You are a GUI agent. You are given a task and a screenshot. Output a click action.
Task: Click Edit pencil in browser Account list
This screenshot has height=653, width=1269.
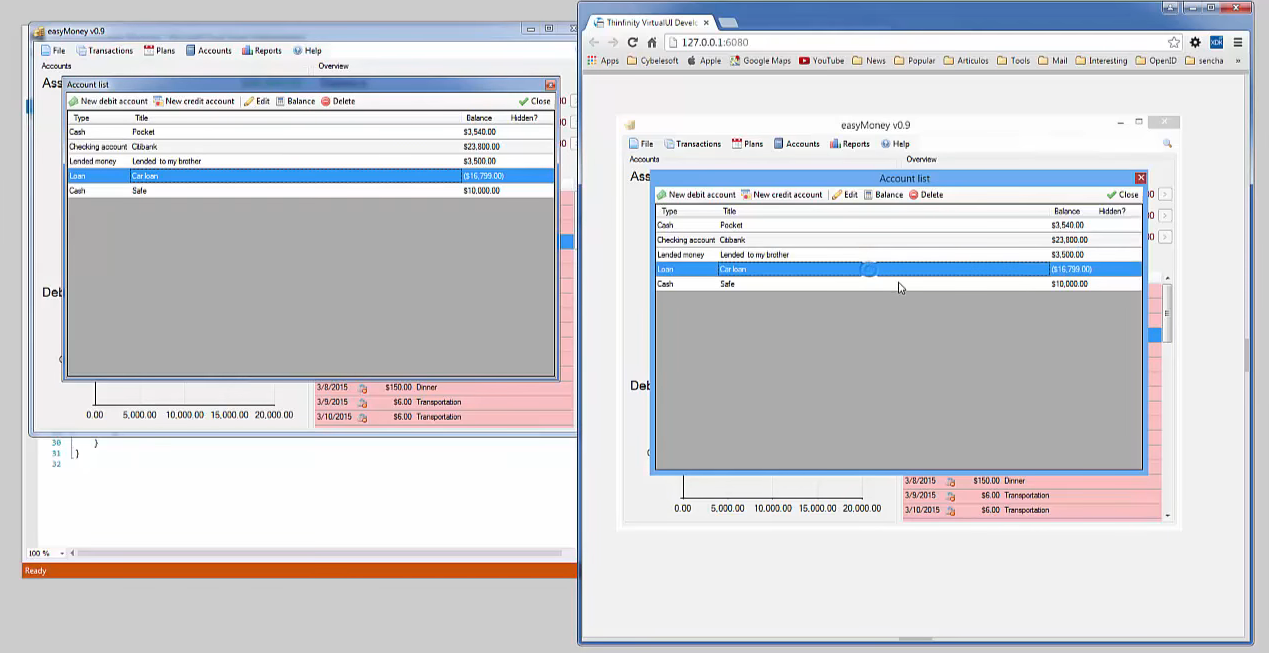point(845,195)
